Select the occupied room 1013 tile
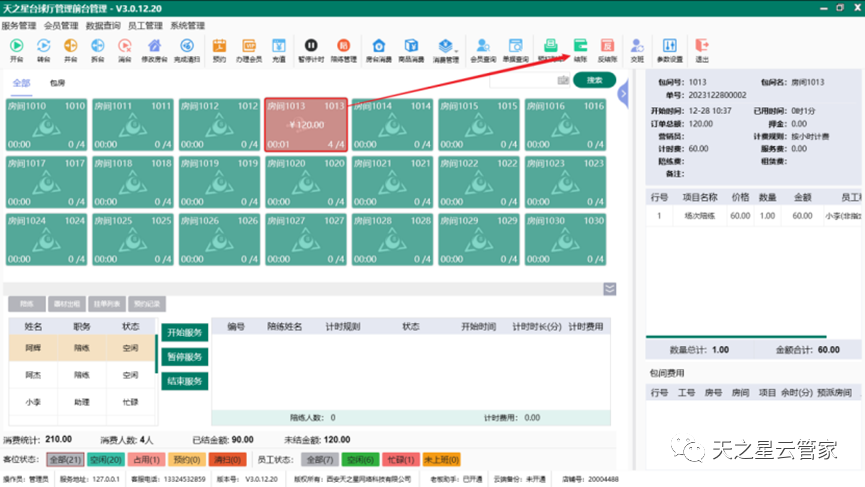The image size is (865, 487). point(306,125)
